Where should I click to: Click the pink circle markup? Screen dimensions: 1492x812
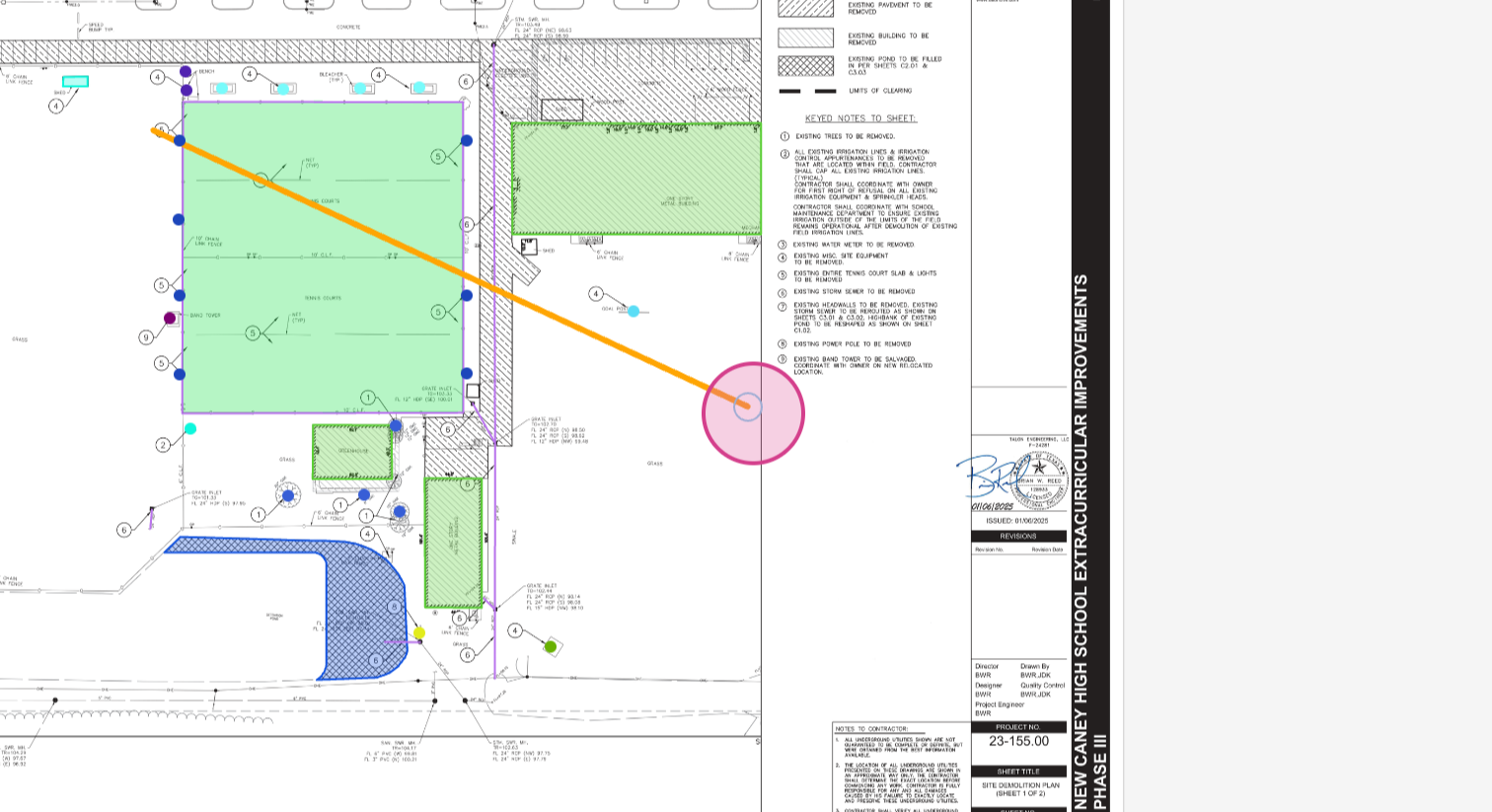coord(753,413)
